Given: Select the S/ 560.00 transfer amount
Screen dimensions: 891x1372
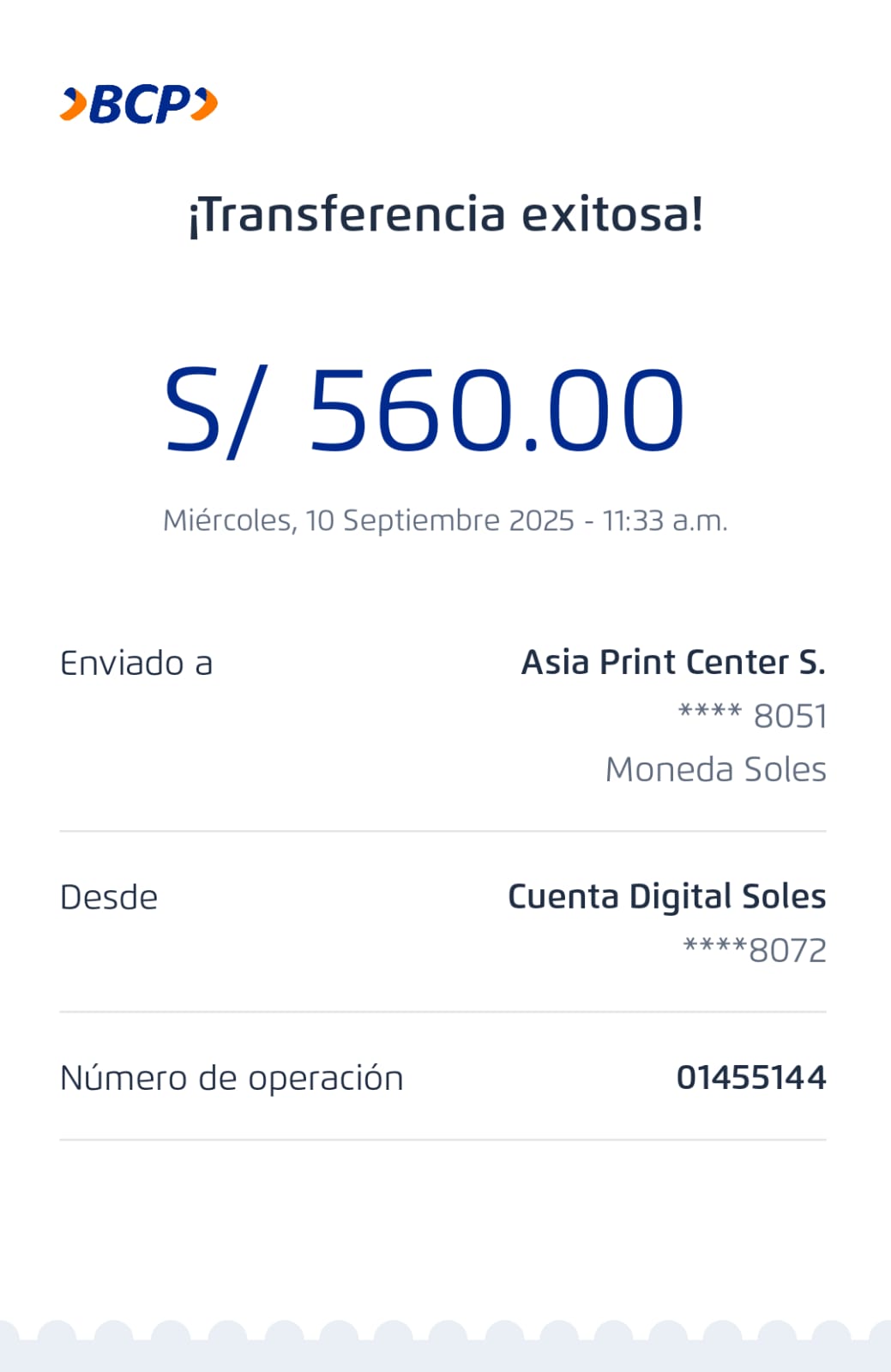Looking at the screenshot, I should pos(425,410).
